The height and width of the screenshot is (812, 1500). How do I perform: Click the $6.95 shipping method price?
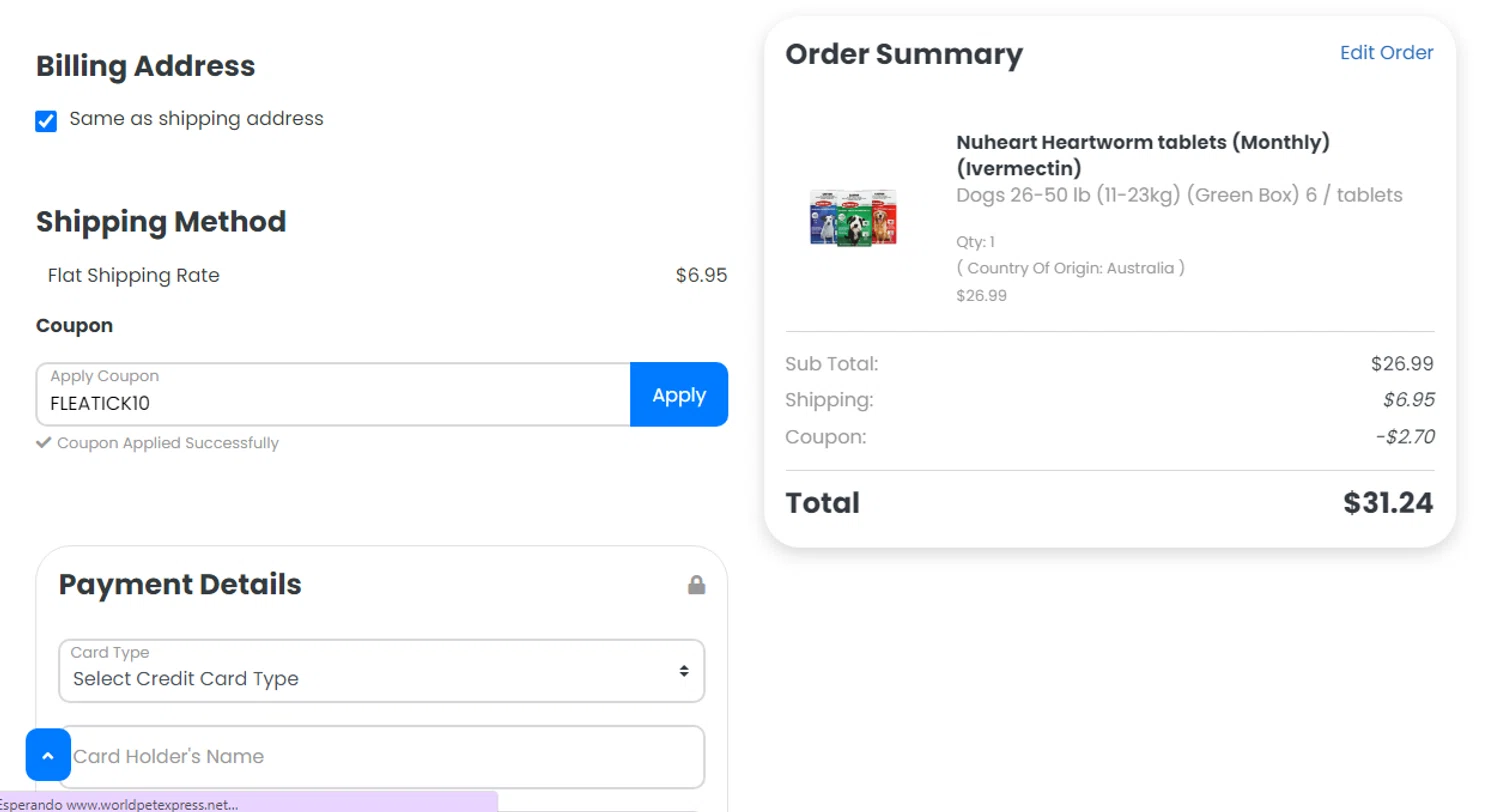701,275
